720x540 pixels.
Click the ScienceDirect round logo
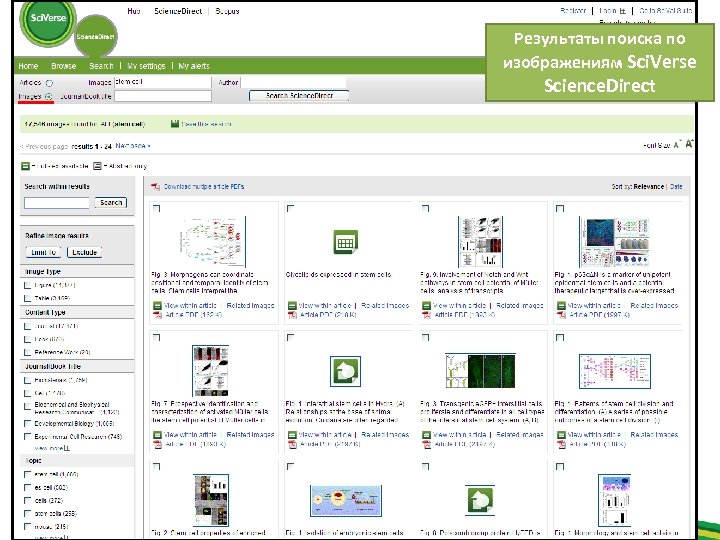point(96,37)
